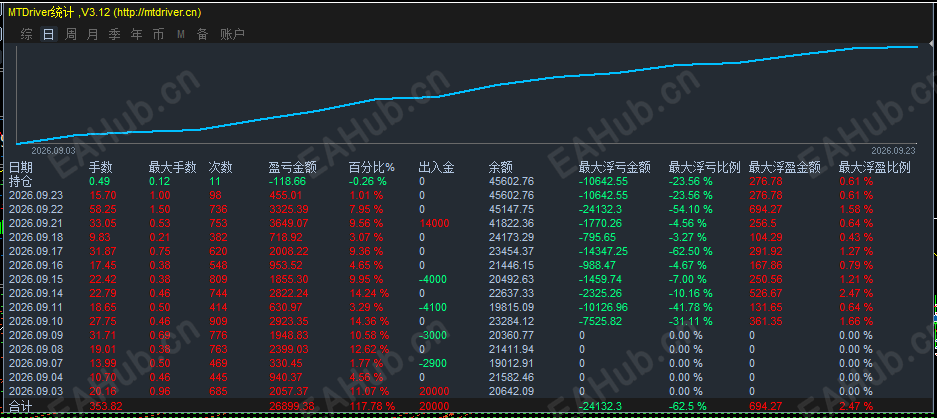This screenshot has height=418, width=937.
Task: Click the 出入金 column header
Action: [x=436, y=167]
